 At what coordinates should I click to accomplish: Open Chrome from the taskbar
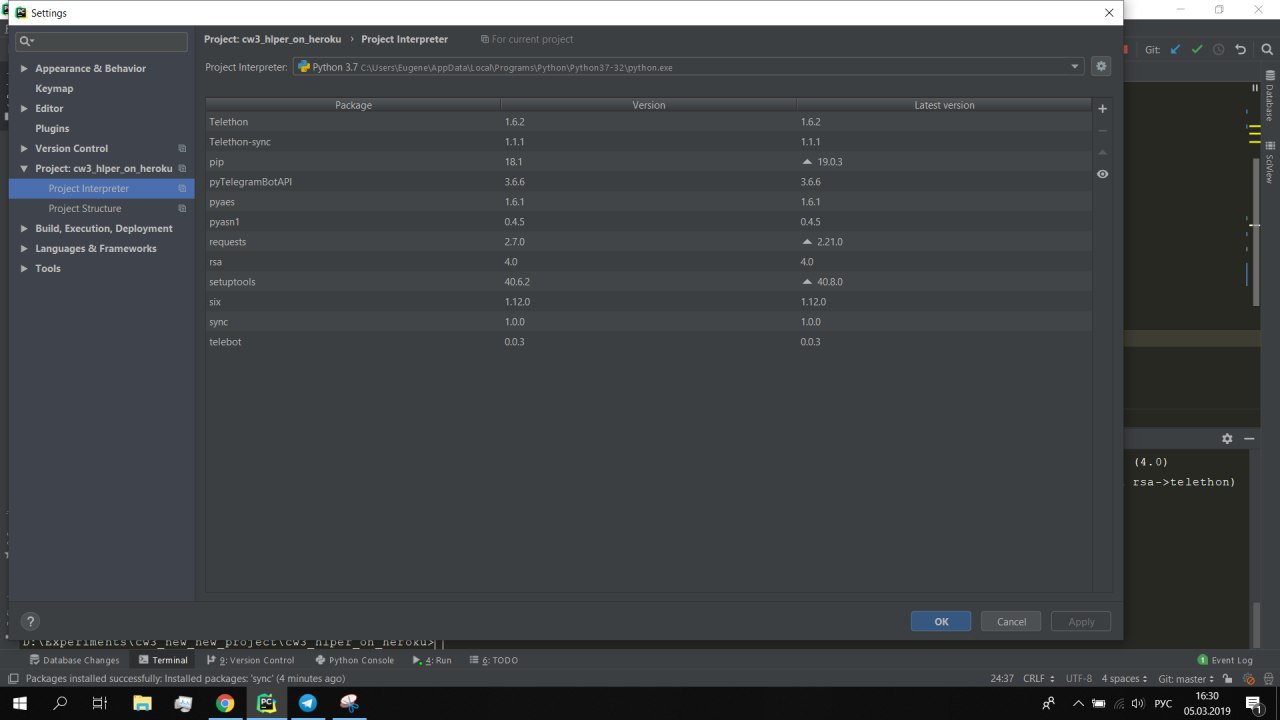click(x=225, y=703)
